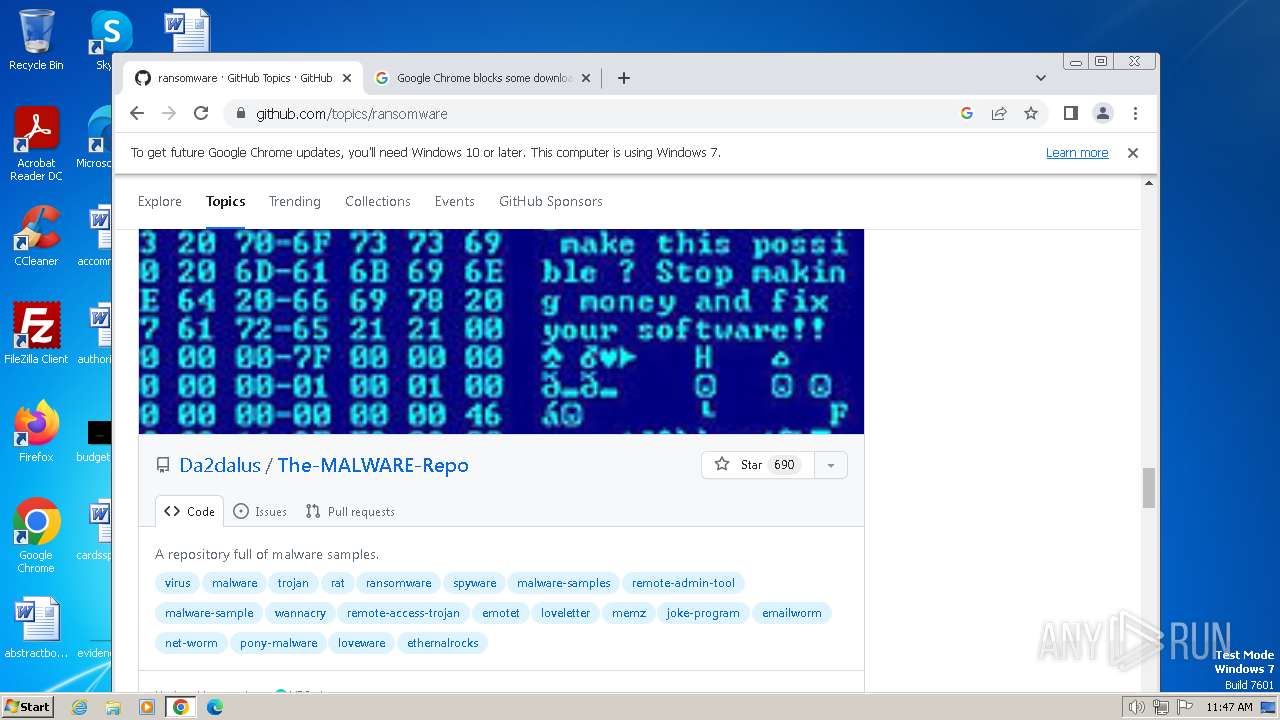1280x720 pixels.
Task: Click the loveletter topic tag
Action: click(x=566, y=613)
